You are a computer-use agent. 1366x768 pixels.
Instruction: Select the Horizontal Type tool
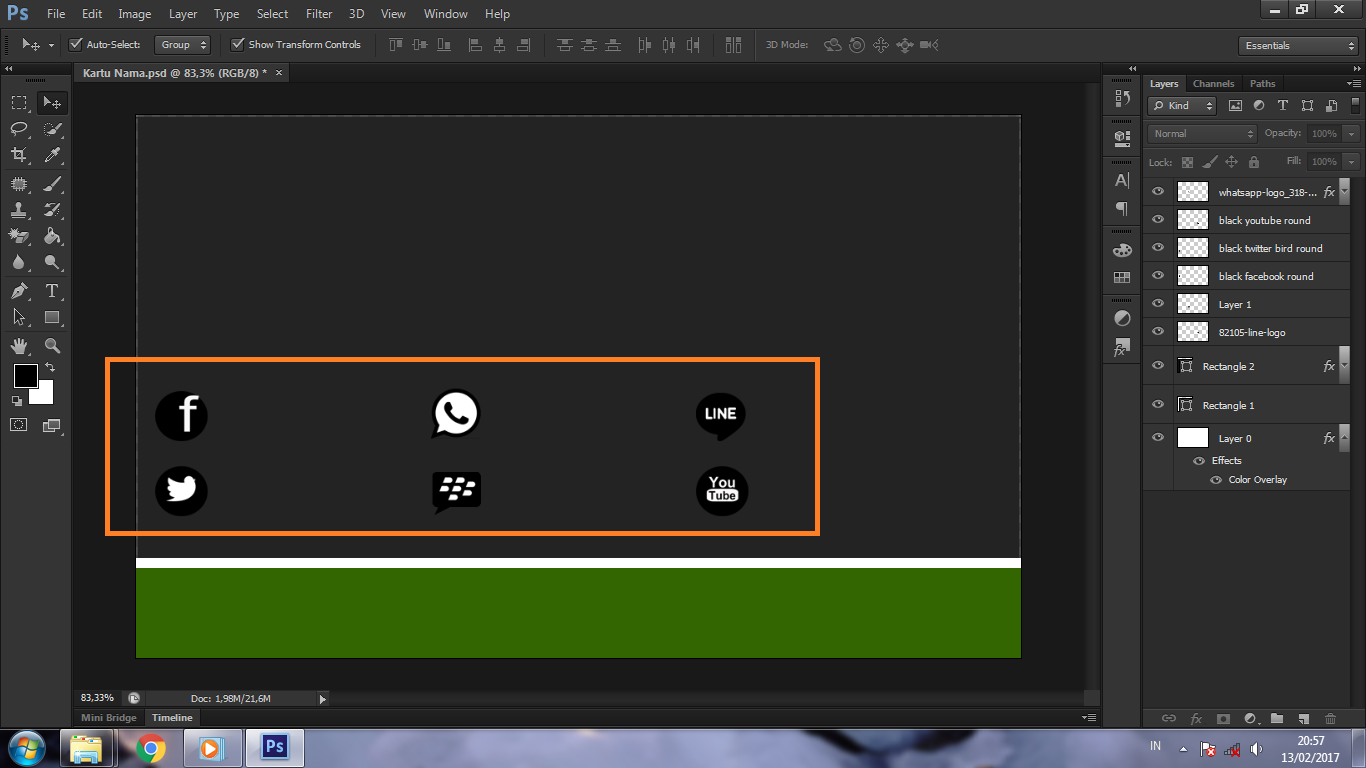tap(52, 291)
